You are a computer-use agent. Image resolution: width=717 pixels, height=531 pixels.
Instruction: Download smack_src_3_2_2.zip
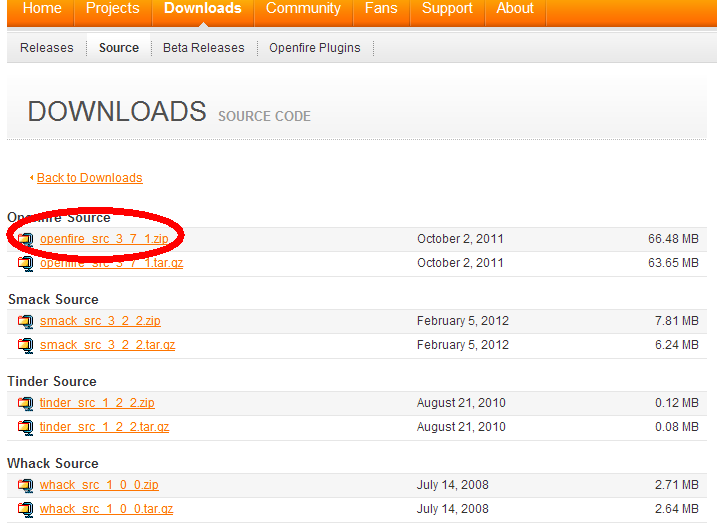pyautogui.click(x=100, y=321)
